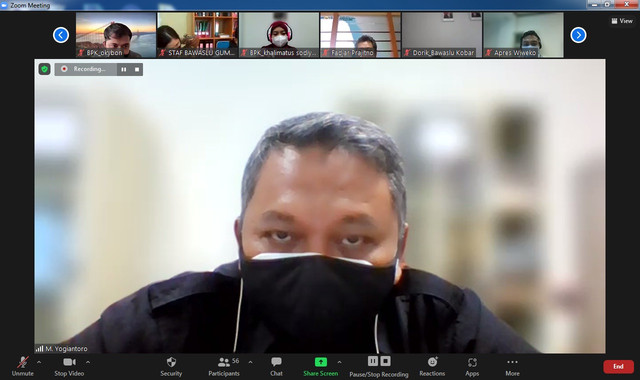Unmute the microphone
Viewport: 640px width, 380px height.
pos(23,366)
